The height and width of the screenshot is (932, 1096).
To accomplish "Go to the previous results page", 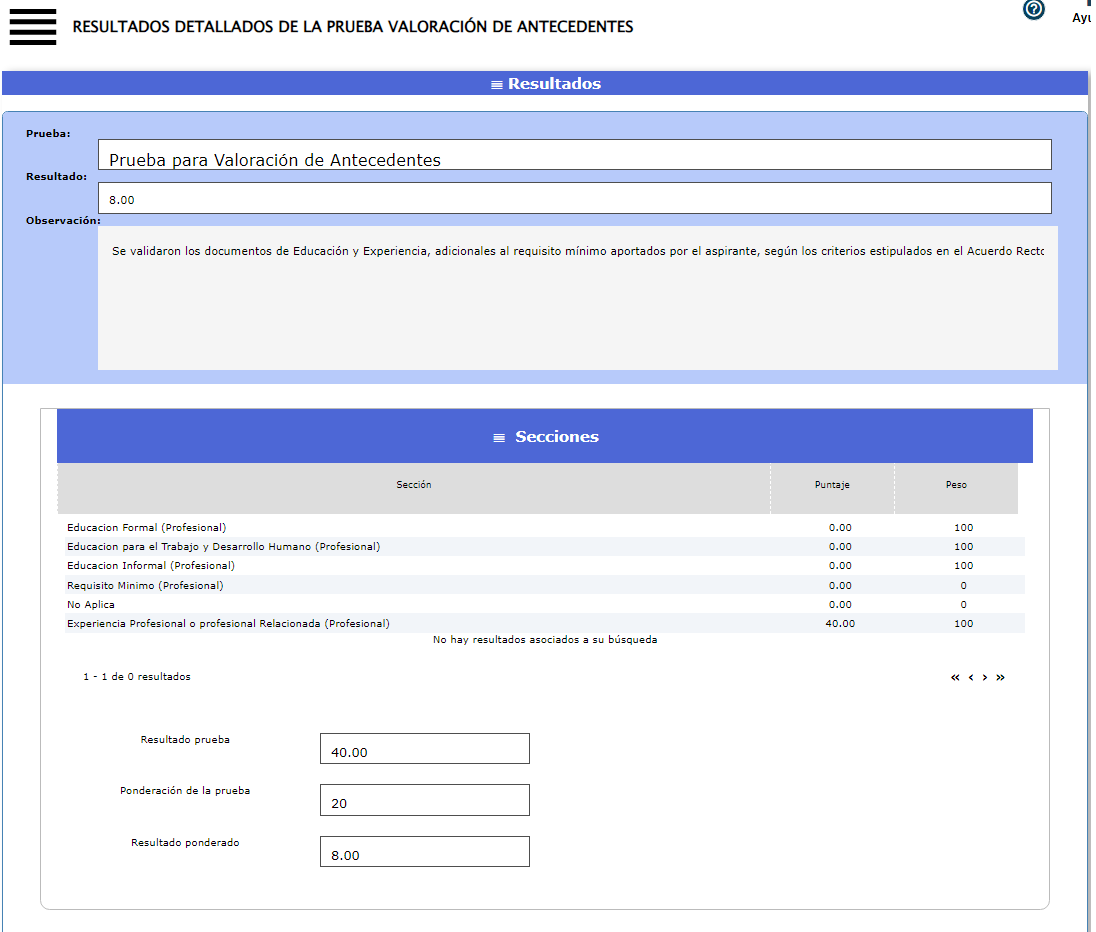I will (970, 678).
